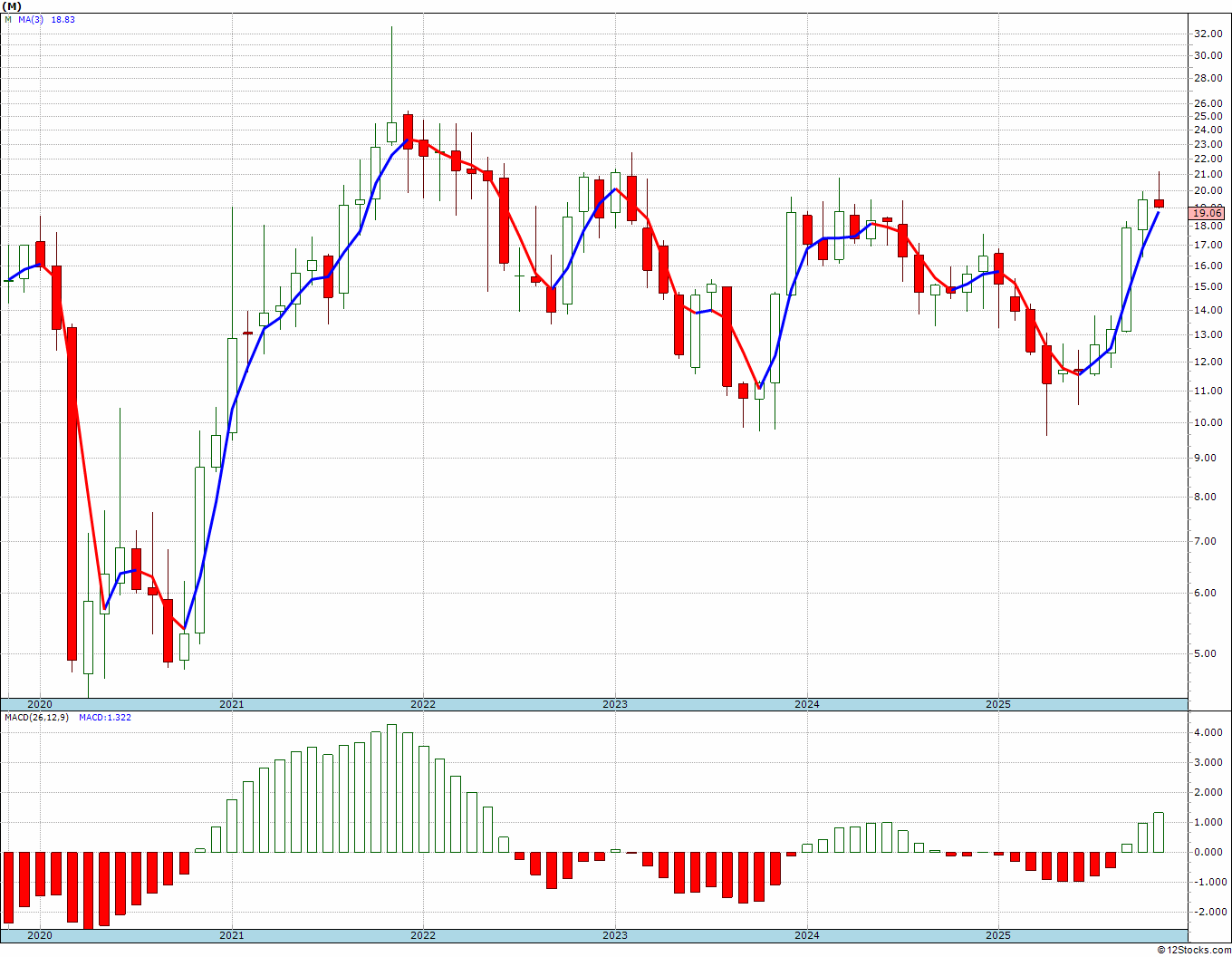The width and height of the screenshot is (1232, 957).
Task: Click the 14.00 price axis label
Action: point(1208,310)
